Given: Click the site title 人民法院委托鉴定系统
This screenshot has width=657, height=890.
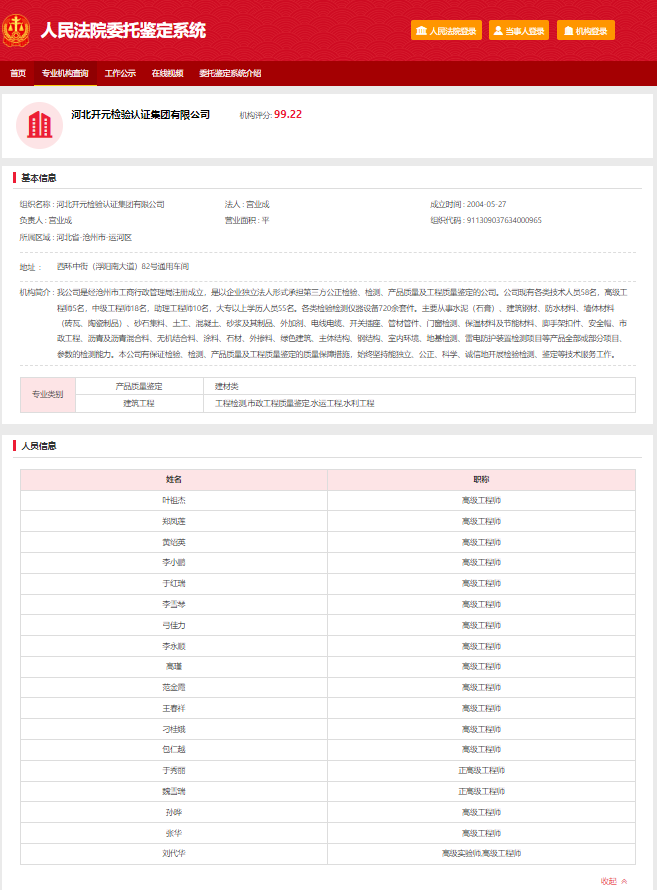Looking at the screenshot, I should point(123,30).
